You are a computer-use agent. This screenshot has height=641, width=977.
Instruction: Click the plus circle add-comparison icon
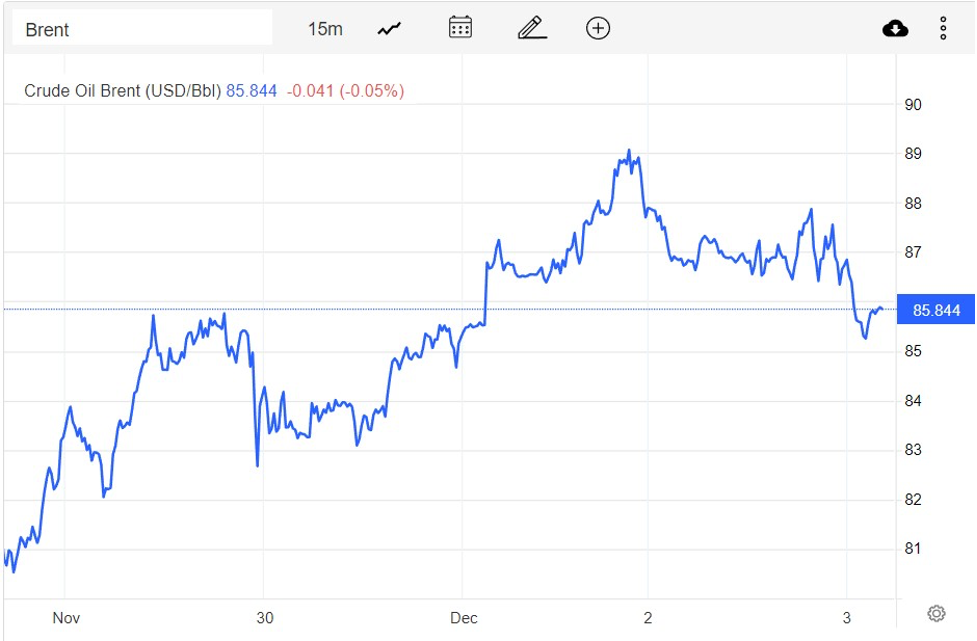click(598, 28)
